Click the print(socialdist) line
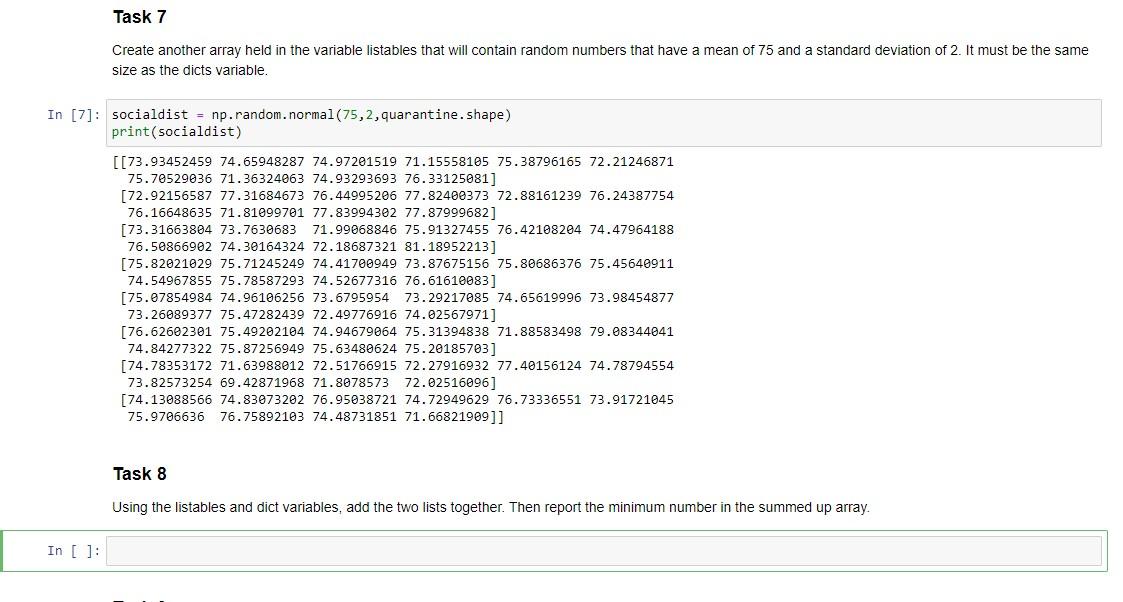Viewport: 1123px width, 602px height. (175, 131)
